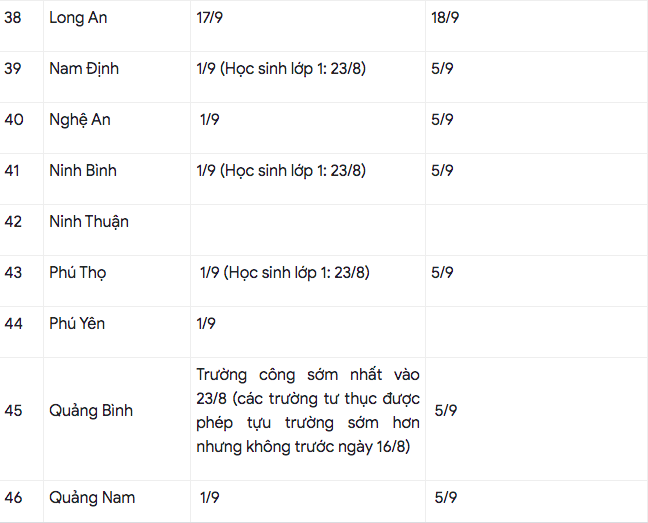The width and height of the screenshot is (648, 523).
Task: Select the Phú Thọ province cell
Action: point(78,272)
